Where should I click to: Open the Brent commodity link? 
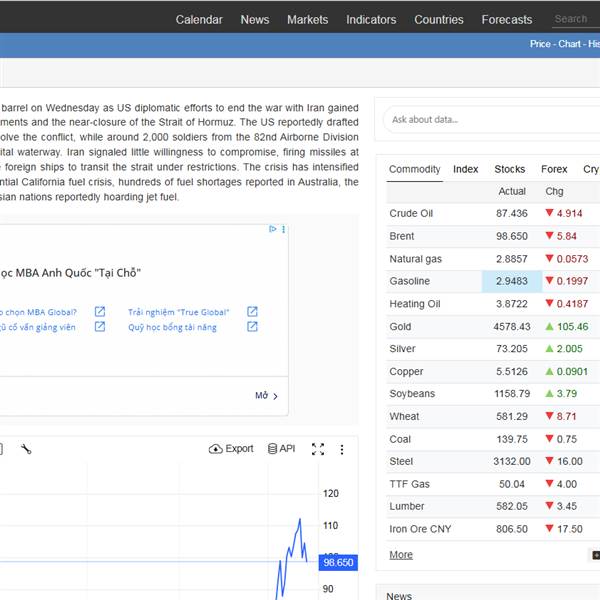(x=401, y=236)
